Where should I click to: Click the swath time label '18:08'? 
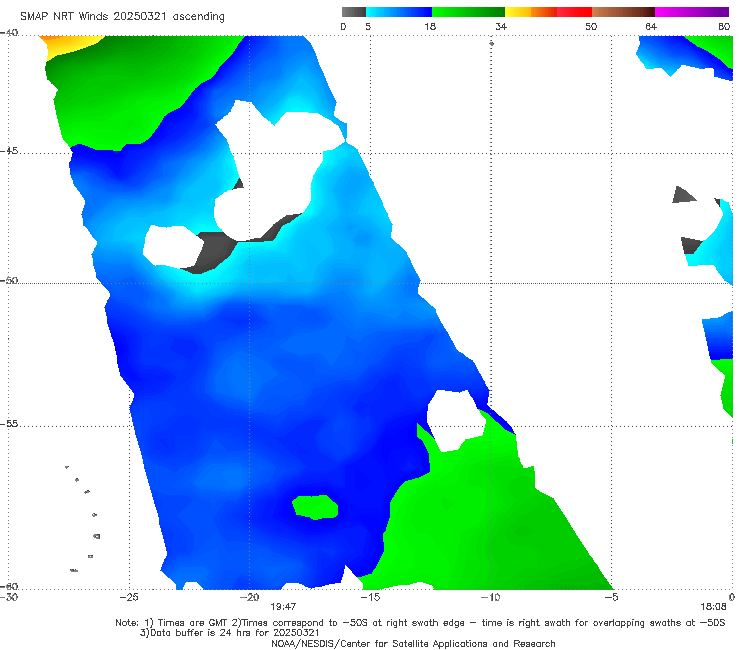click(713, 607)
